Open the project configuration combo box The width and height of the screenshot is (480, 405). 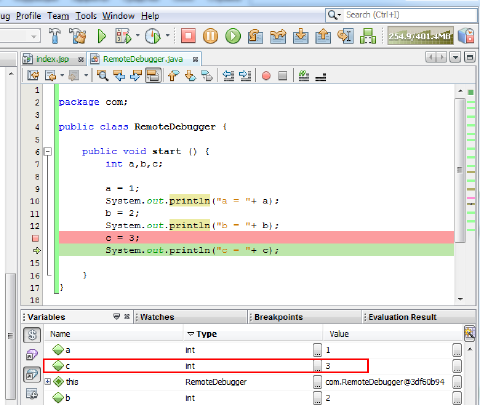coord(20,36)
